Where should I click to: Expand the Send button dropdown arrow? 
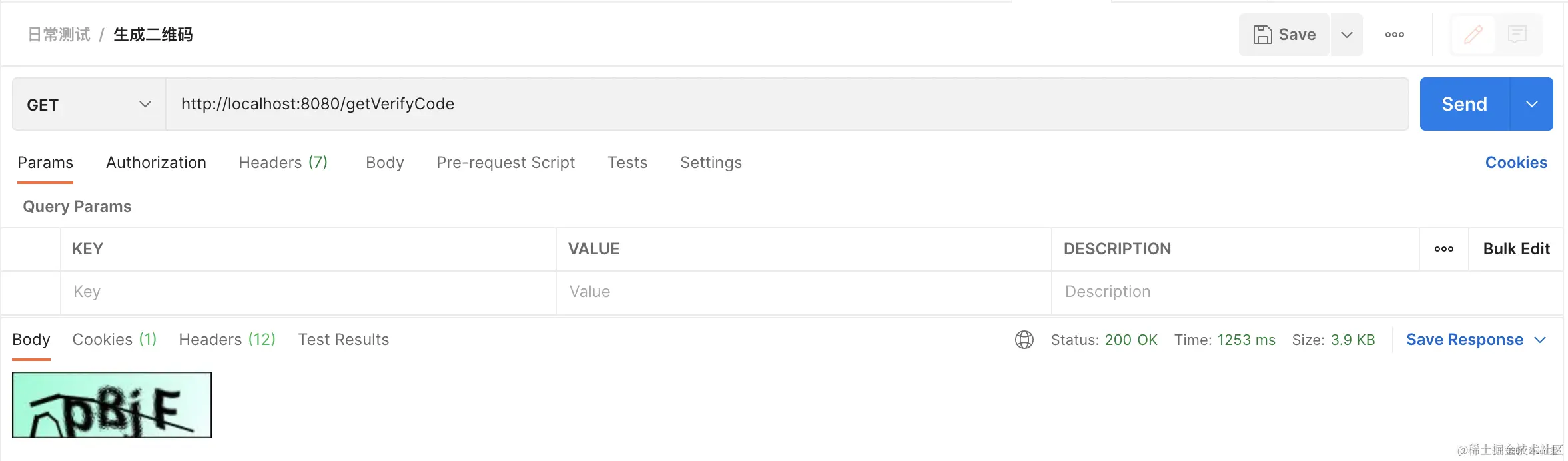(1531, 104)
